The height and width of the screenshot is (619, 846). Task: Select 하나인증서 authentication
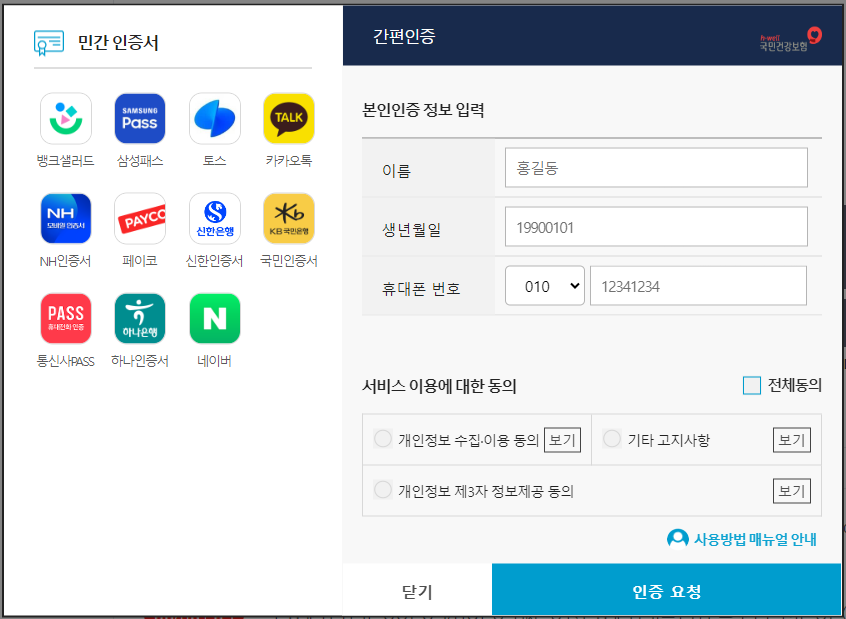140,317
